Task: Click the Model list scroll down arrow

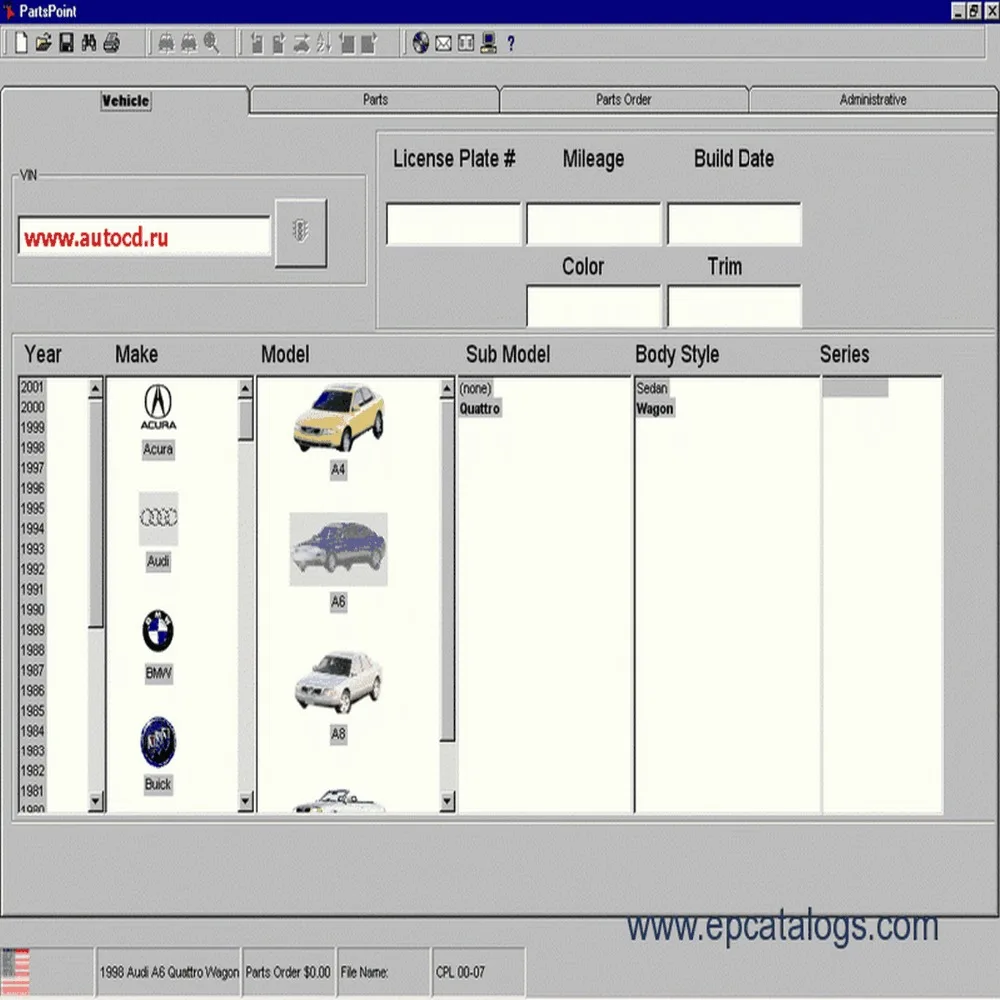Action: click(447, 800)
